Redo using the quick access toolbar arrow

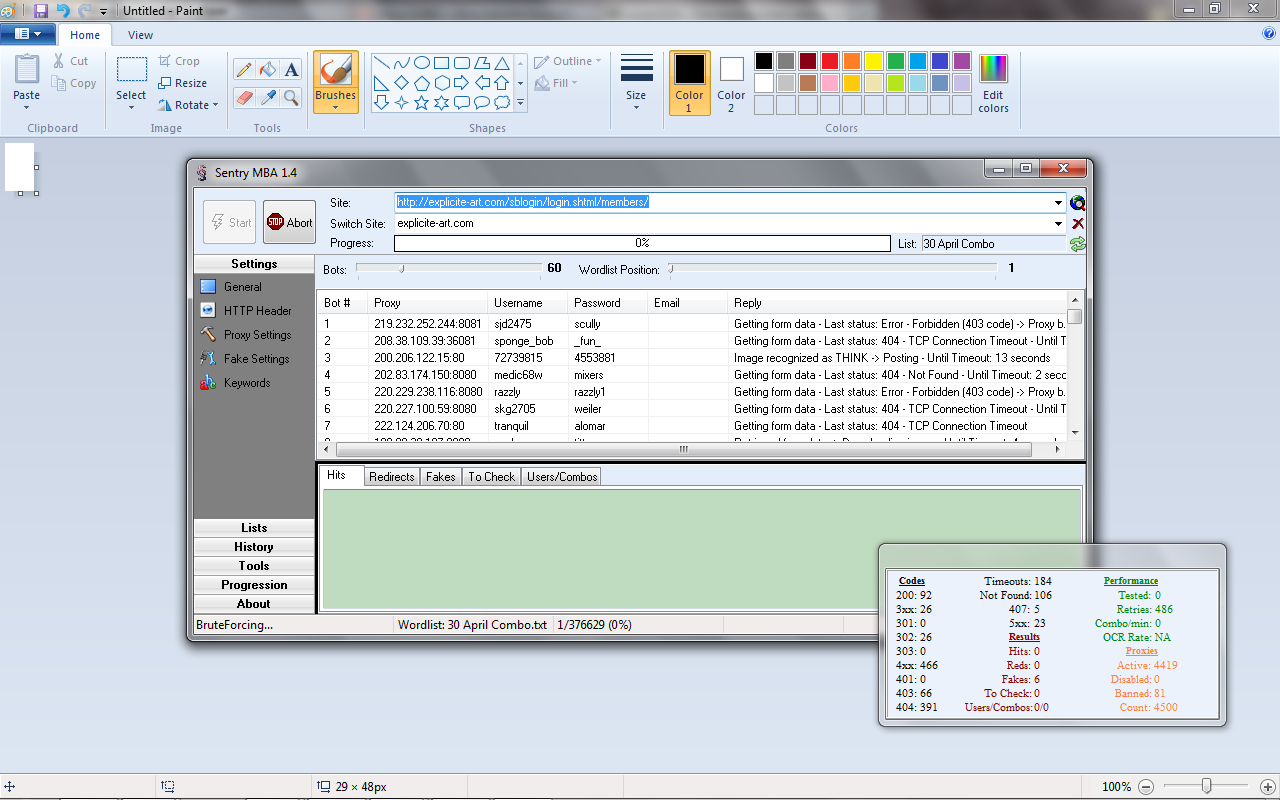[84, 10]
